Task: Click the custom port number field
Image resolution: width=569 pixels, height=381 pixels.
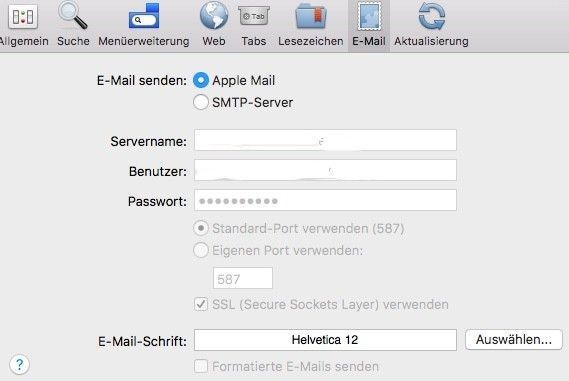Action: click(243, 278)
